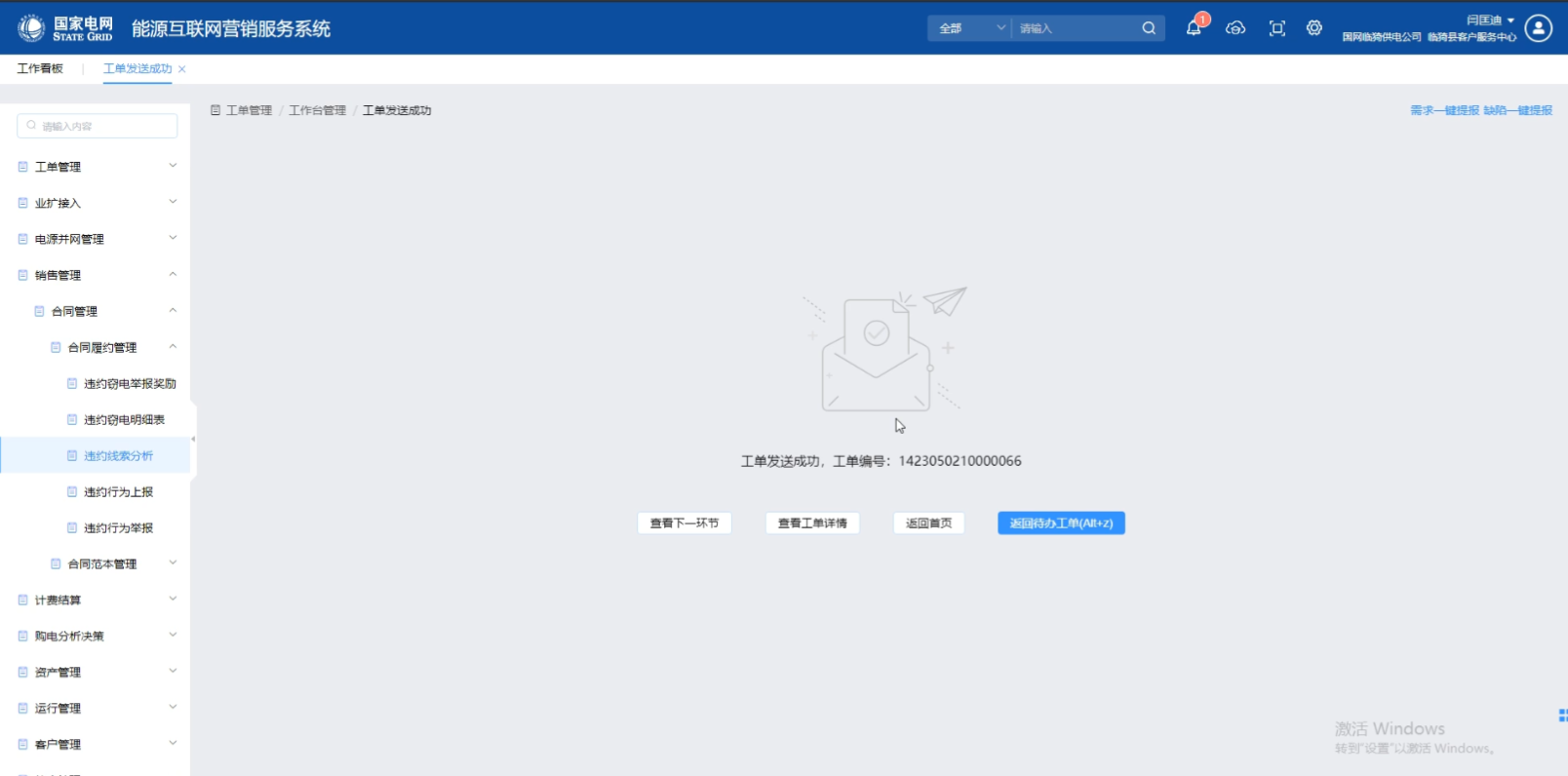Viewport: 1568px width, 776px height.
Task: Open the notification bell icon
Action: coord(1194,28)
